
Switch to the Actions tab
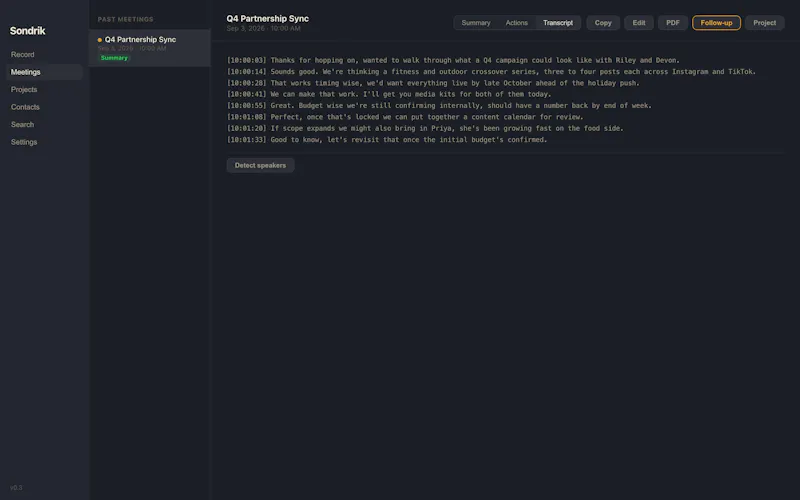[x=516, y=23]
